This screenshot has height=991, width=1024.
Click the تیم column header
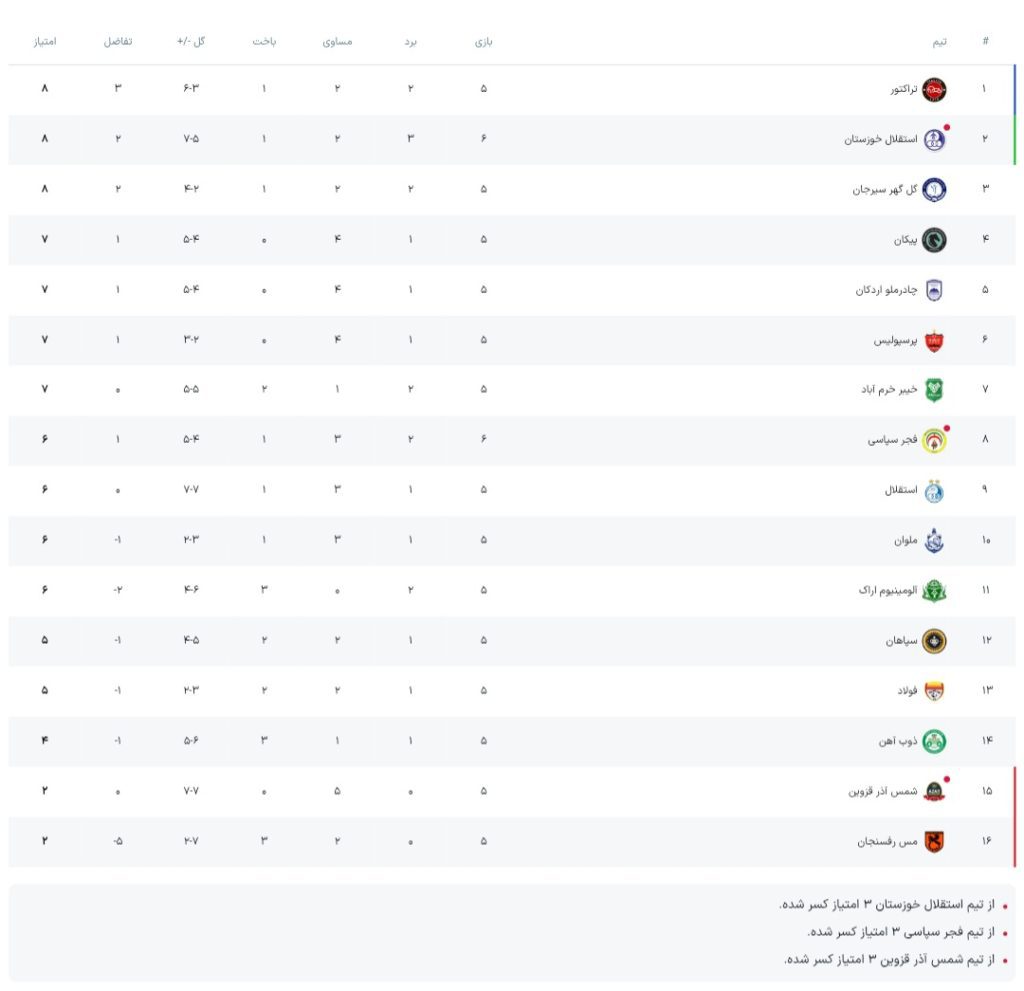point(940,42)
